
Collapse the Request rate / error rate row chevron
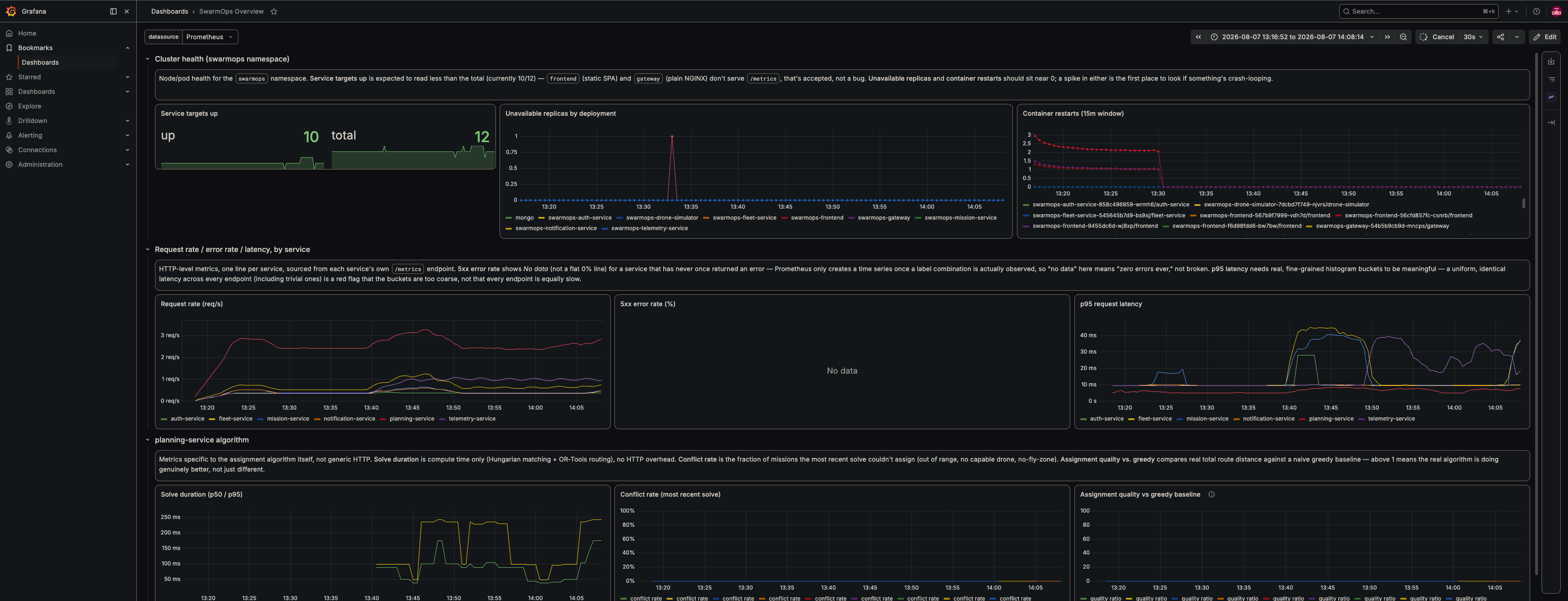147,249
